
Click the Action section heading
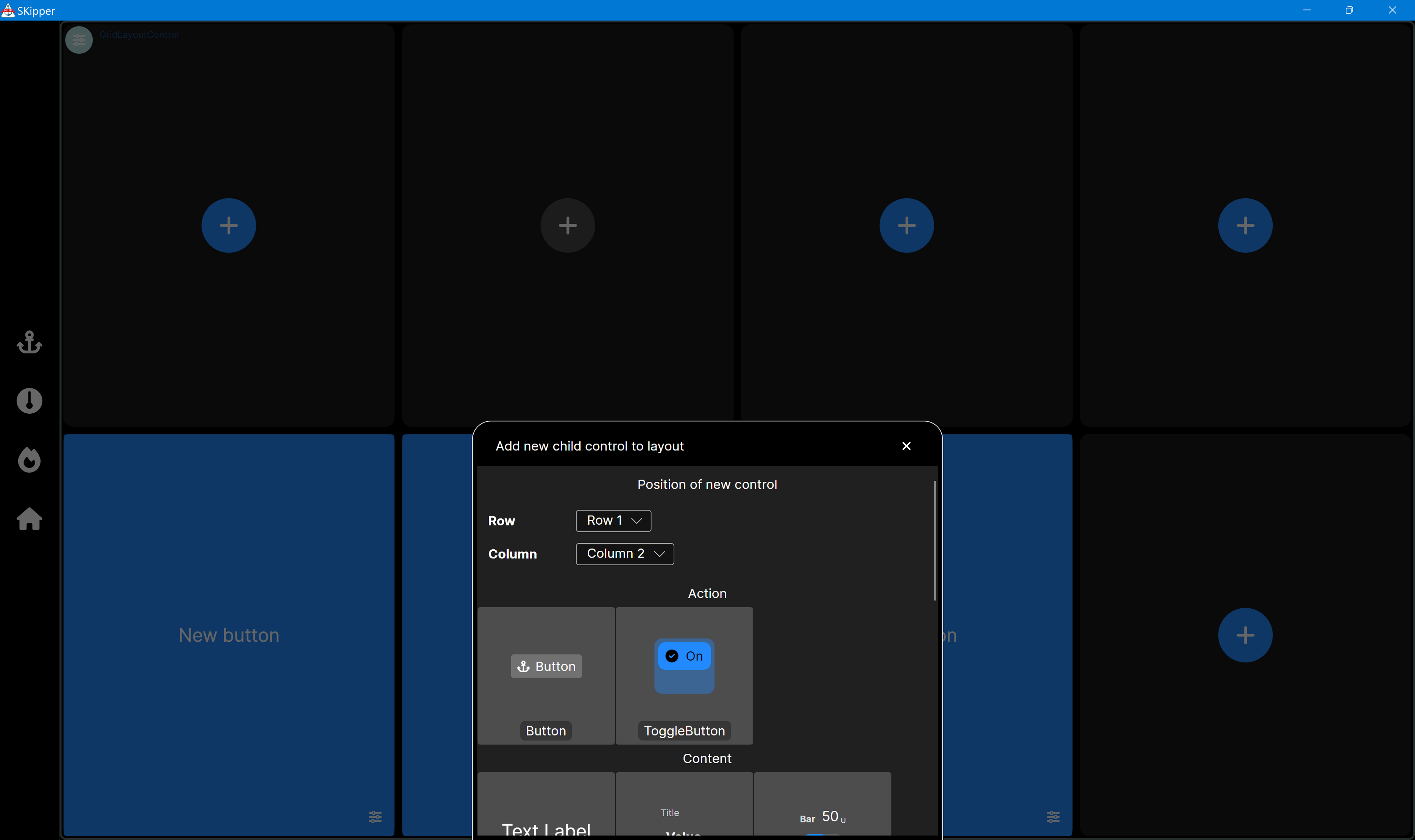click(x=707, y=593)
